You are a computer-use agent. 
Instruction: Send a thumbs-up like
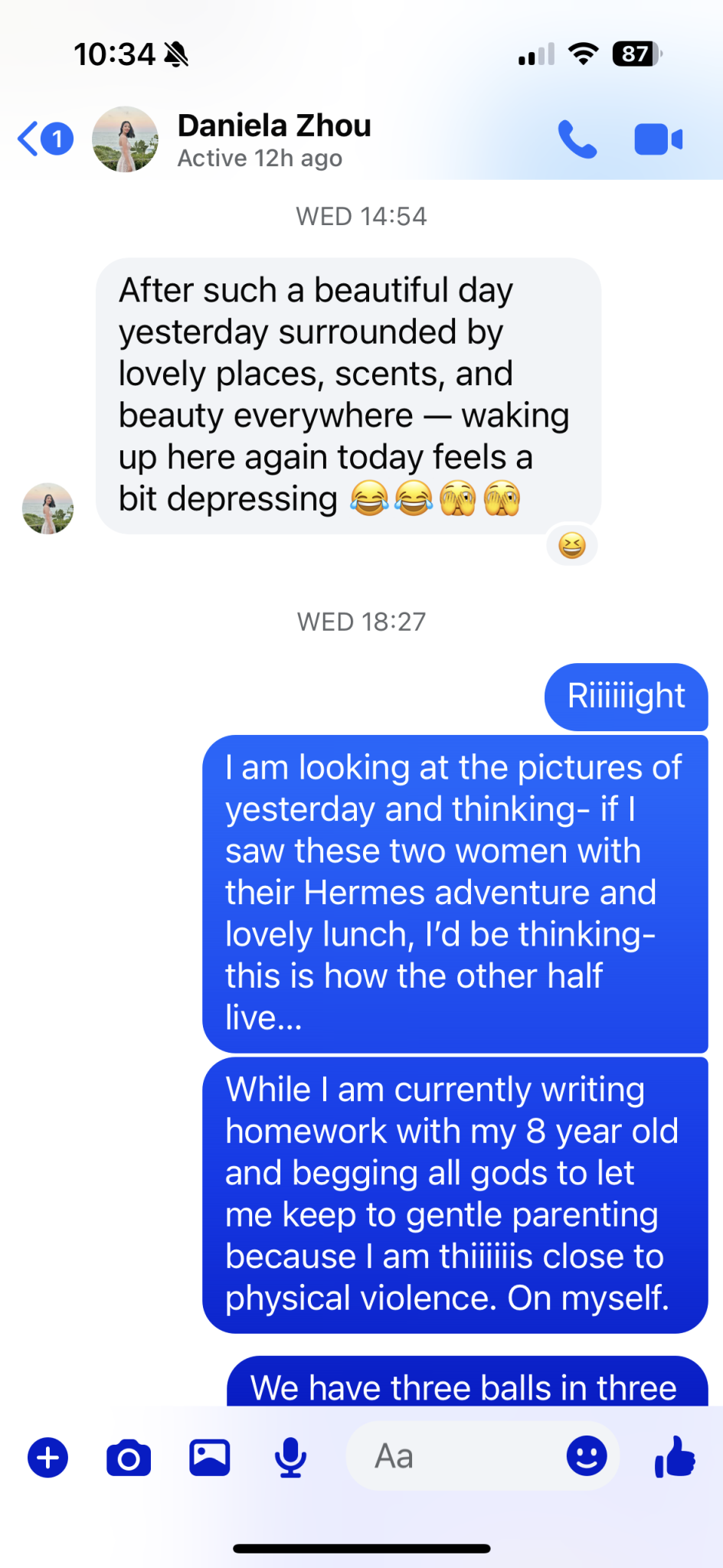pos(675,1455)
